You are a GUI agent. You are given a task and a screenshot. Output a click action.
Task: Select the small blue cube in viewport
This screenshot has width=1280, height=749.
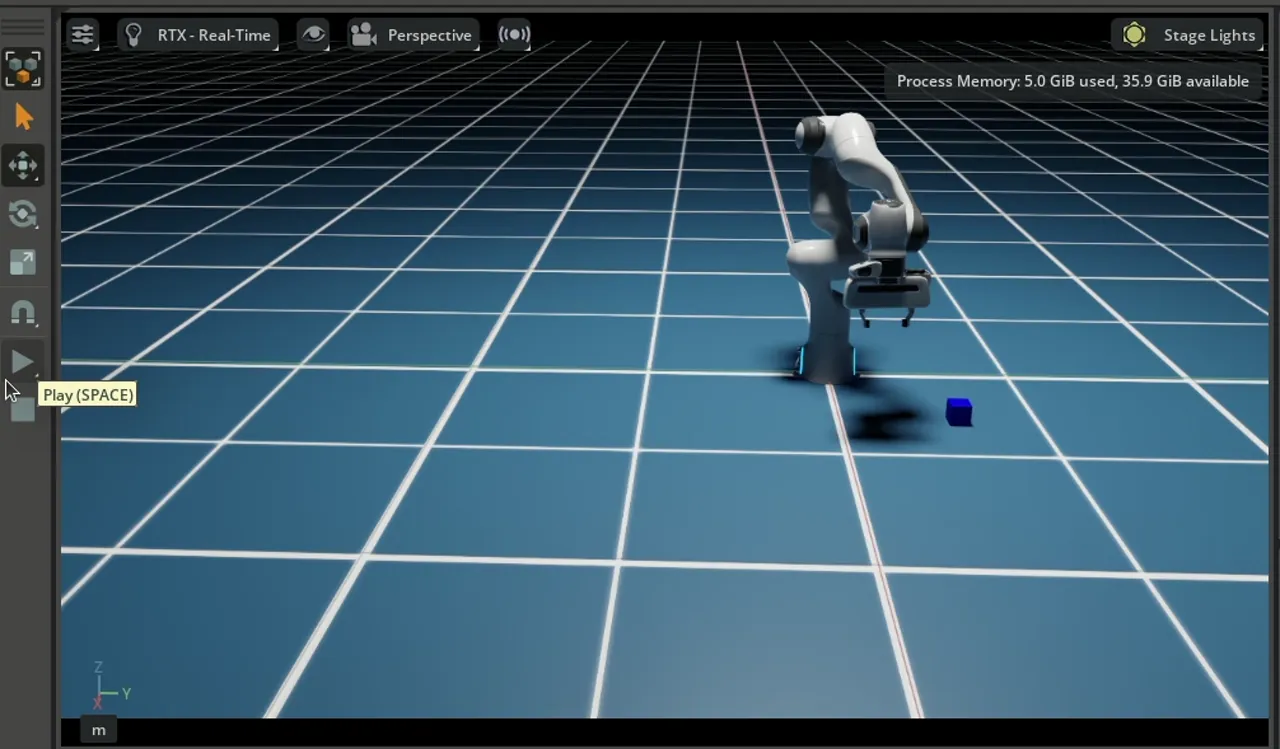point(958,411)
